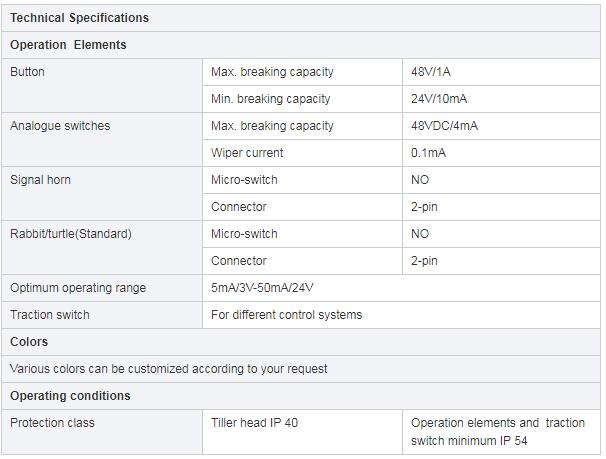This screenshot has height=459, width=606.
Task: Click the Optimum operating range label
Action: (78, 288)
